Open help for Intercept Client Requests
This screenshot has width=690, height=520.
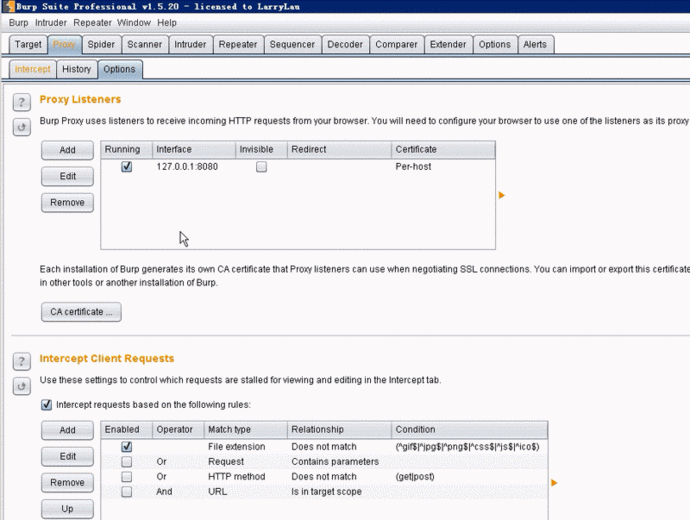22,362
